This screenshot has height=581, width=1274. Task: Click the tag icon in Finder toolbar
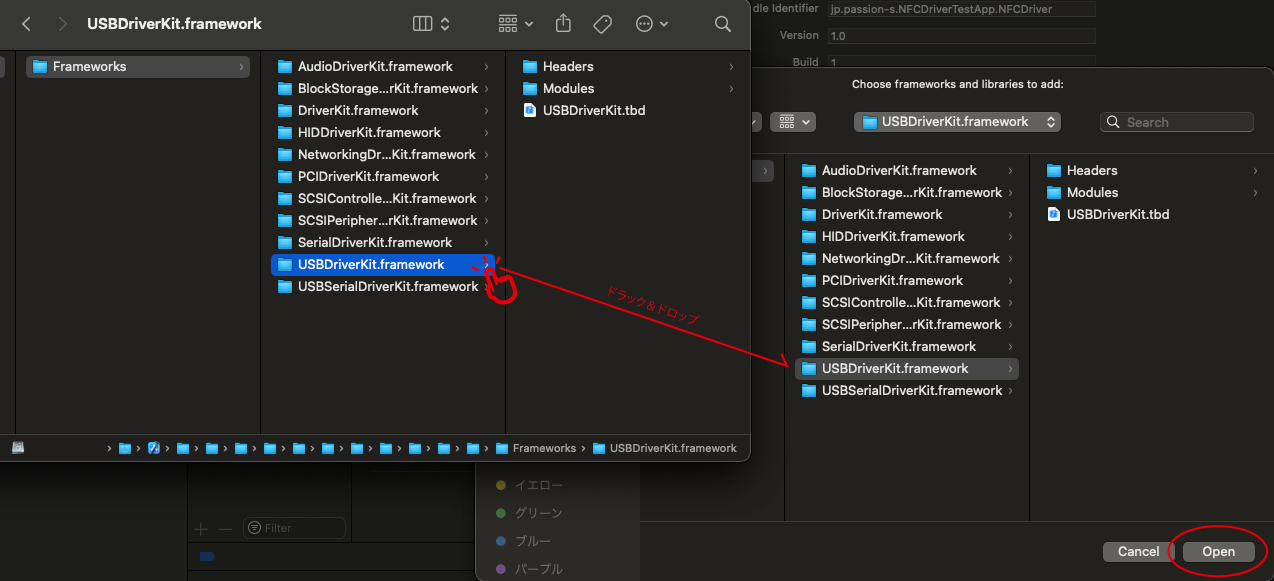pos(602,23)
